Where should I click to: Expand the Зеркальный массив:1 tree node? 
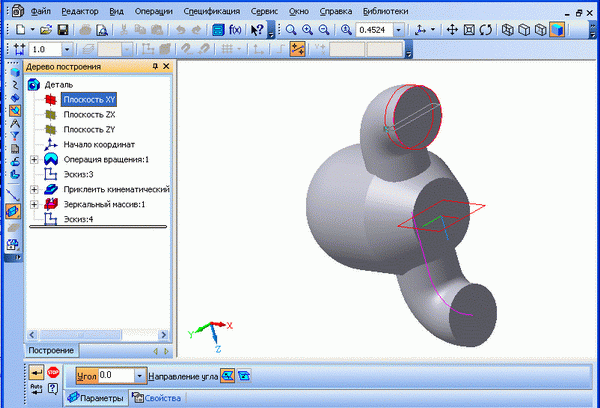pyautogui.click(x=36, y=204)
